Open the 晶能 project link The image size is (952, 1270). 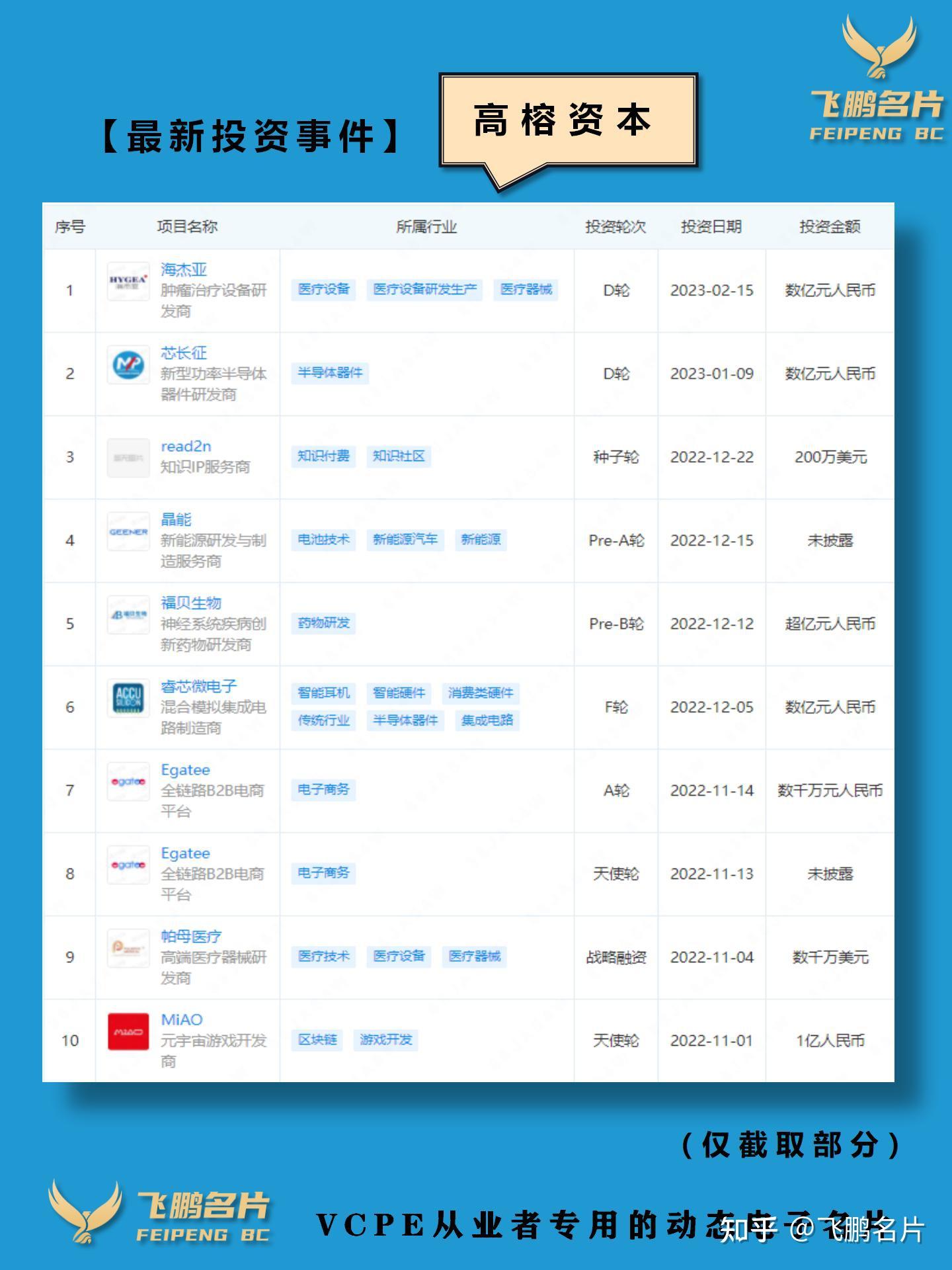pyautogui.click(x=176, y=520)
